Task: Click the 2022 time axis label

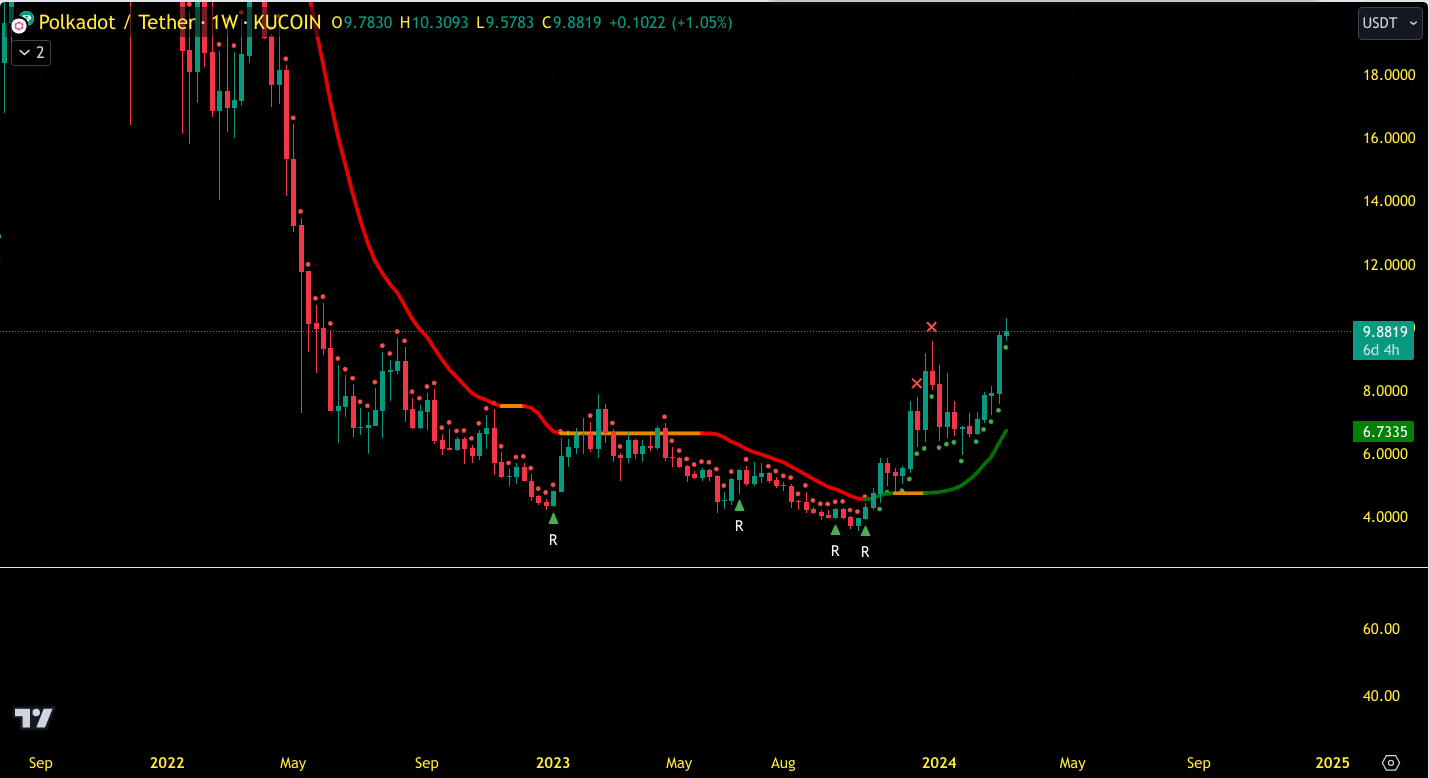Action: [x=167, y=763]
